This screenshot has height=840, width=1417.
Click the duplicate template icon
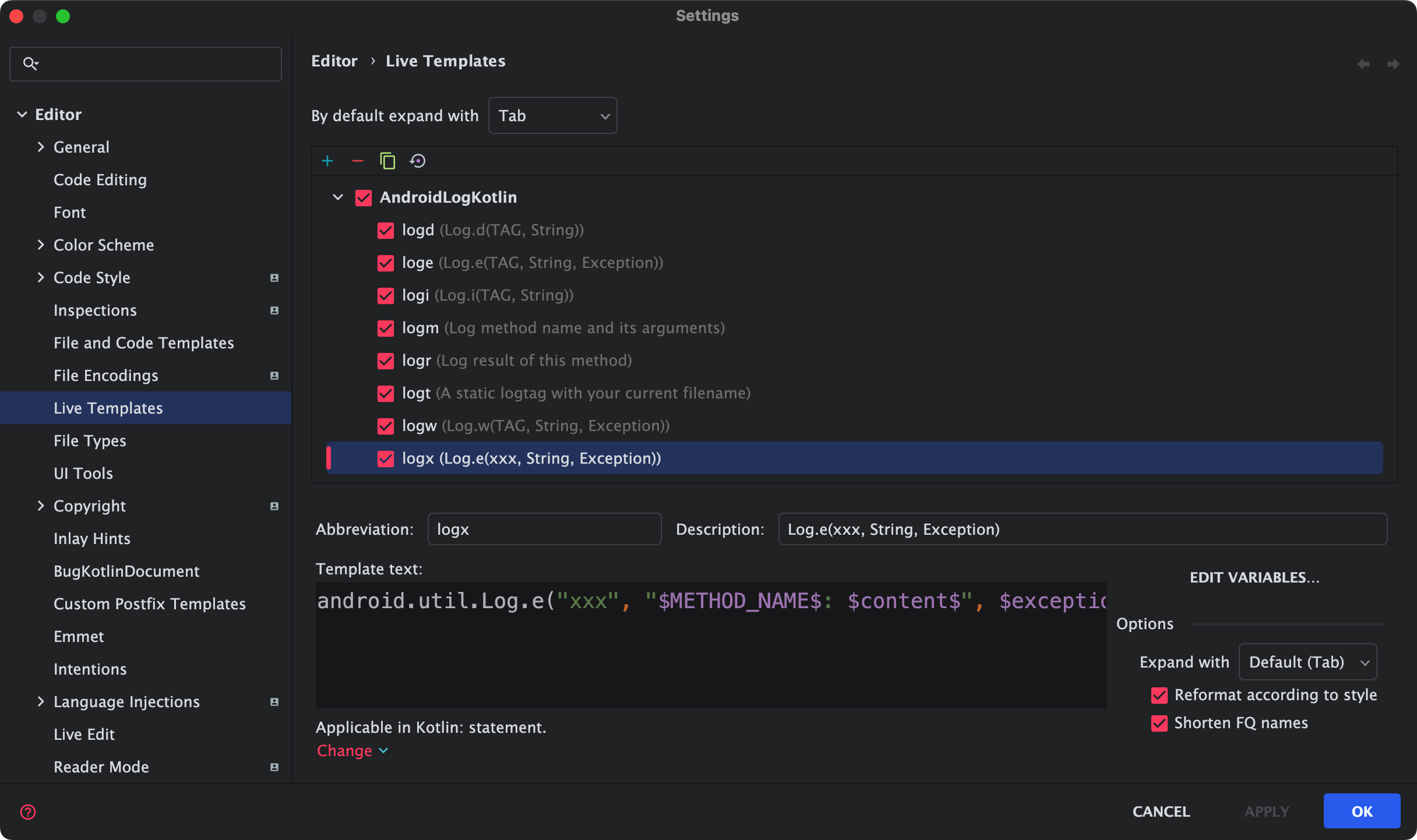pos(387,161)
